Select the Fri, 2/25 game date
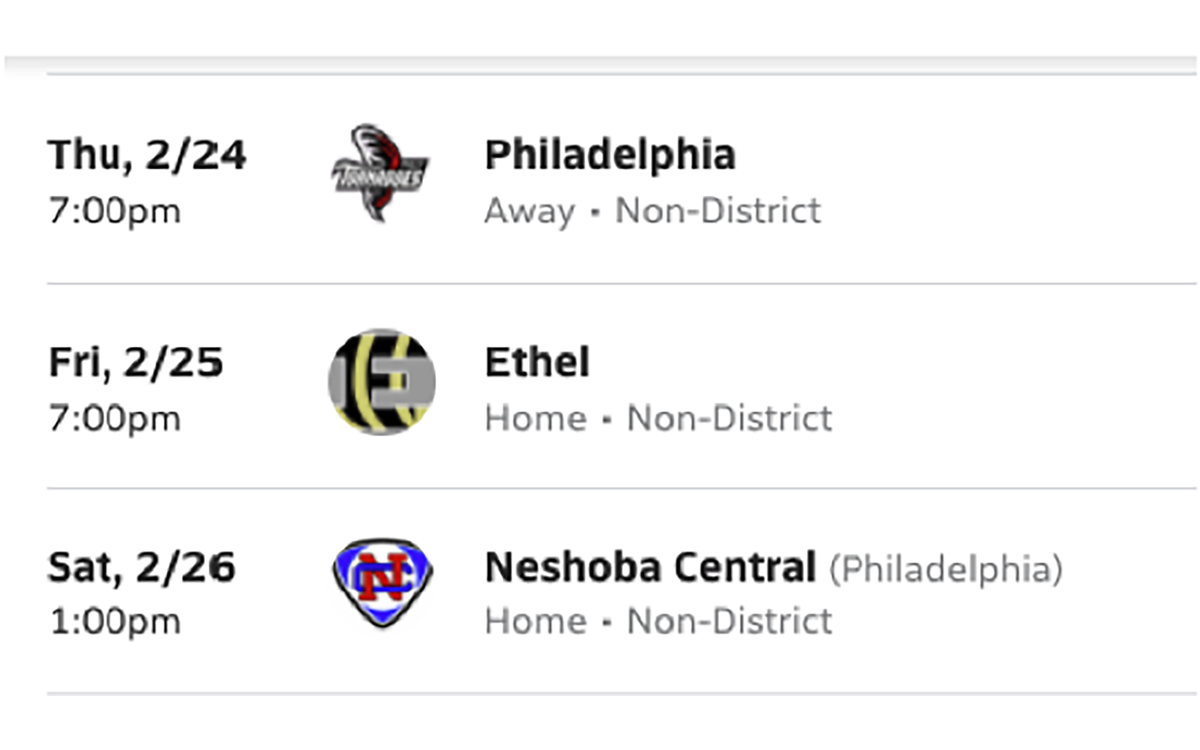This screenshot has width=1200, height=750. pyautogui.click(x=136, y=362)
